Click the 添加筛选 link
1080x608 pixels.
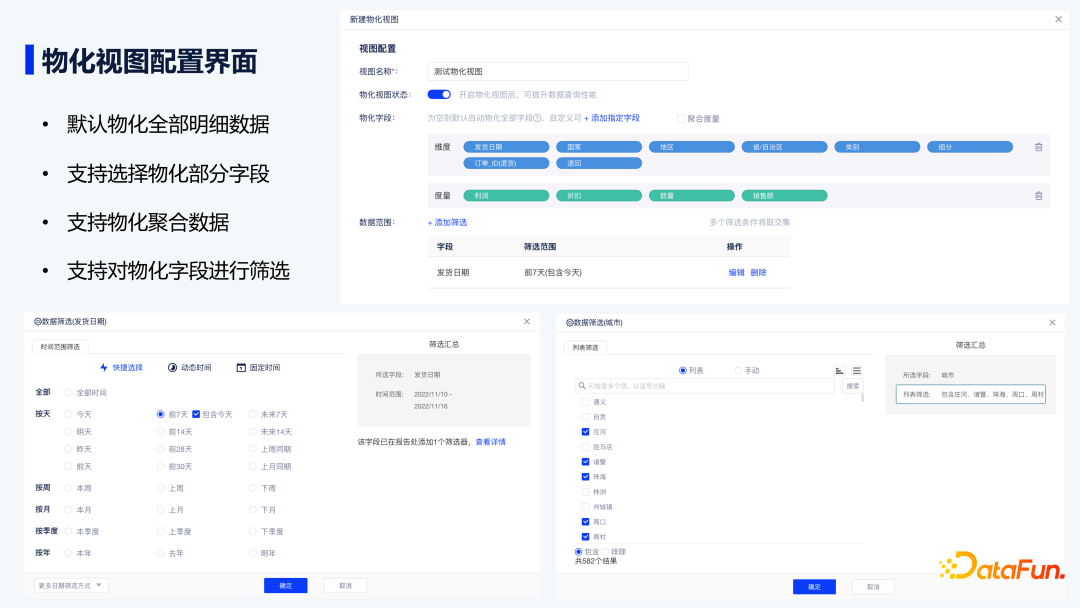(447, 222)
